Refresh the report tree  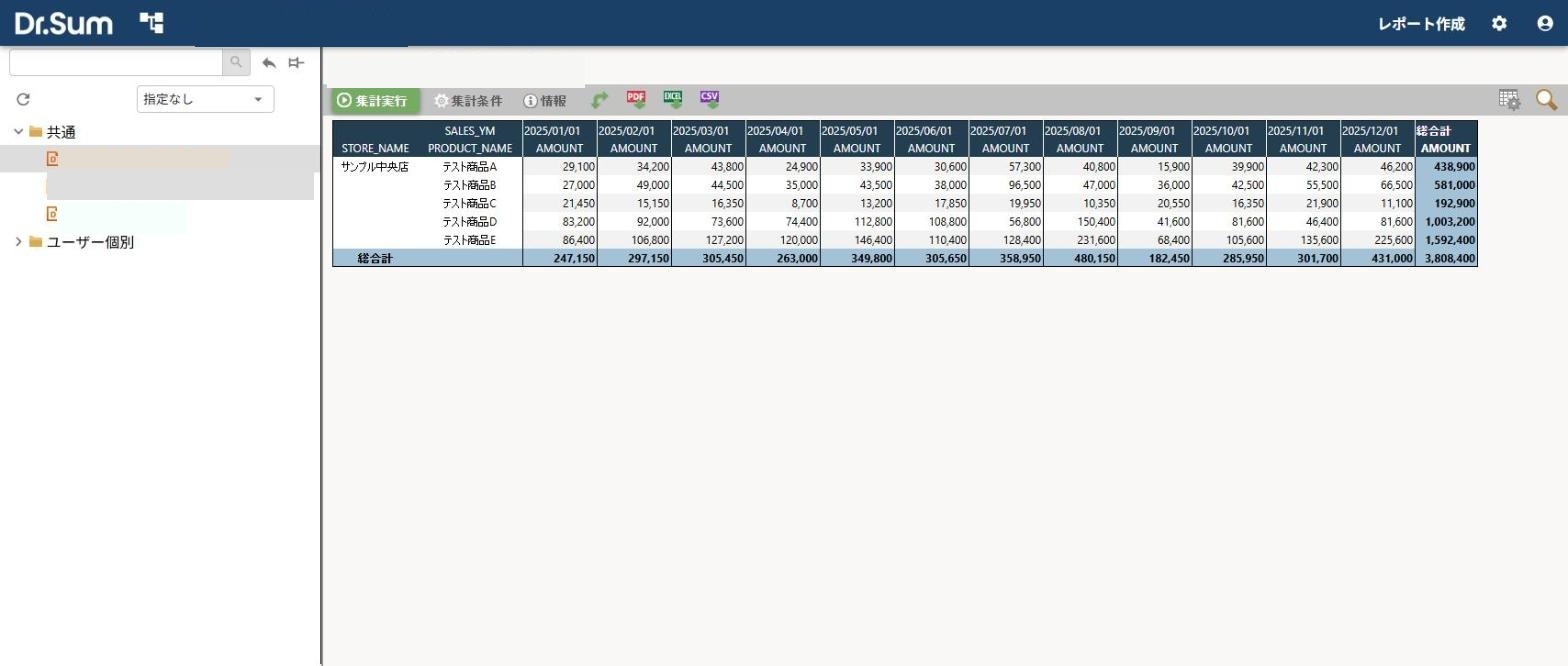tap(23, 99)
